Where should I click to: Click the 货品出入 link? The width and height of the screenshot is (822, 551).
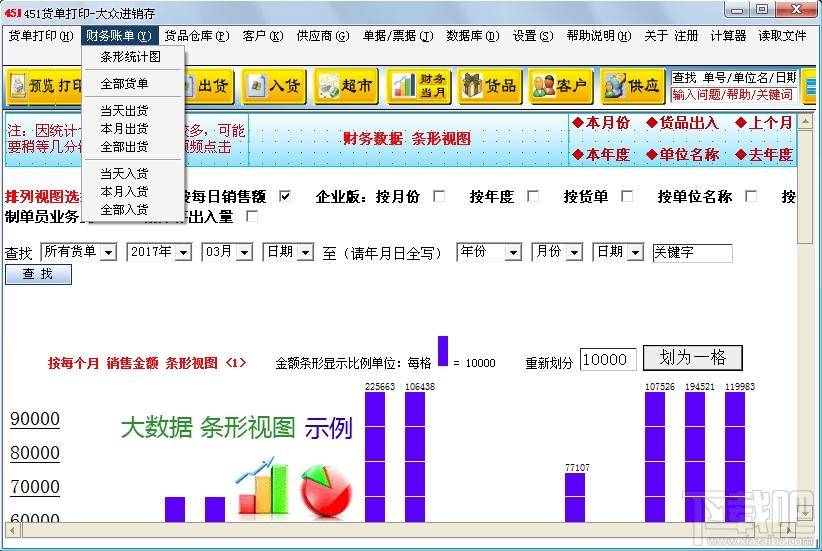(x=682, y=123)
